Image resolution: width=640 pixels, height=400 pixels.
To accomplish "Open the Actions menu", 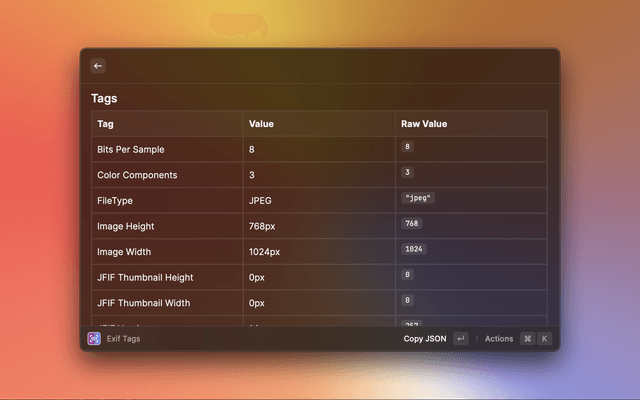I will pos(499,339).
